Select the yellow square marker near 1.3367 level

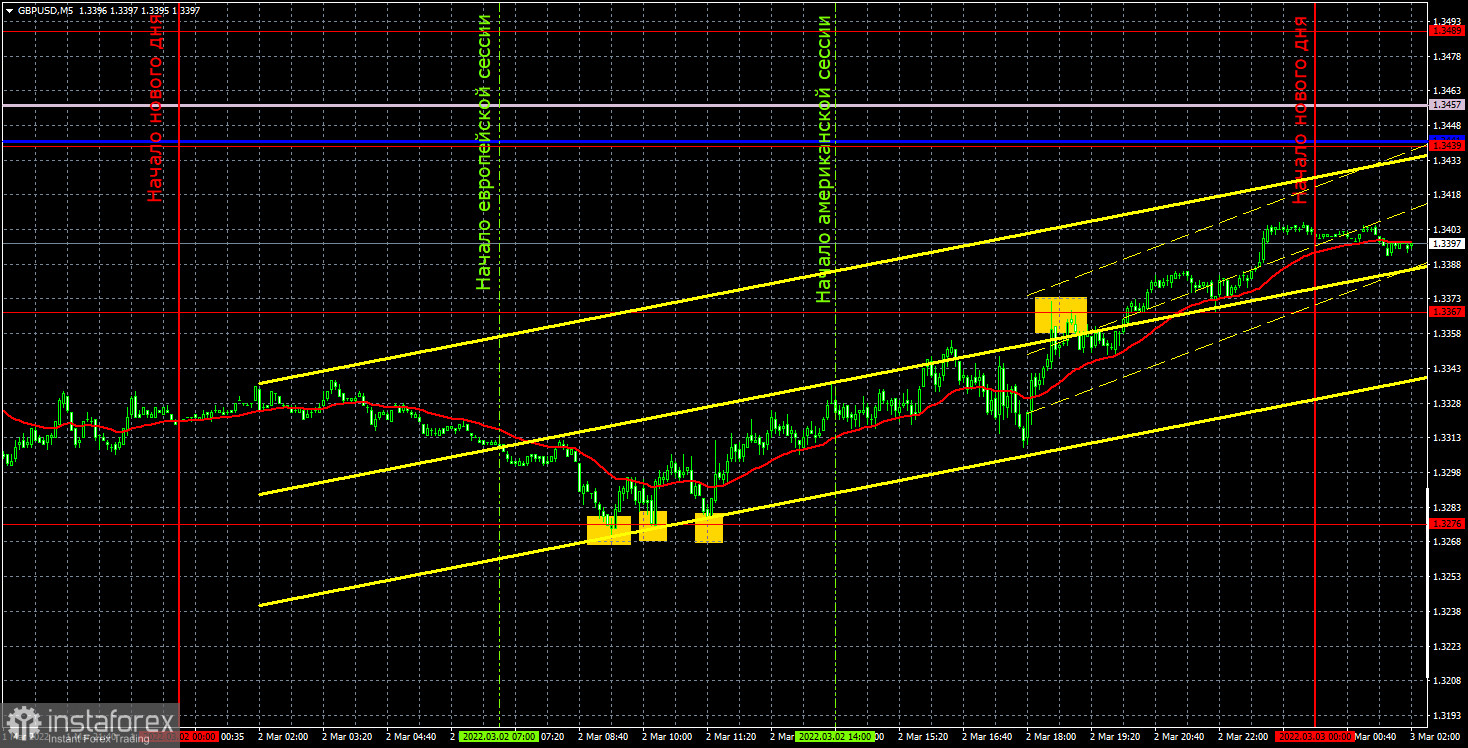pyautogui.click(x=1061, y=315)
